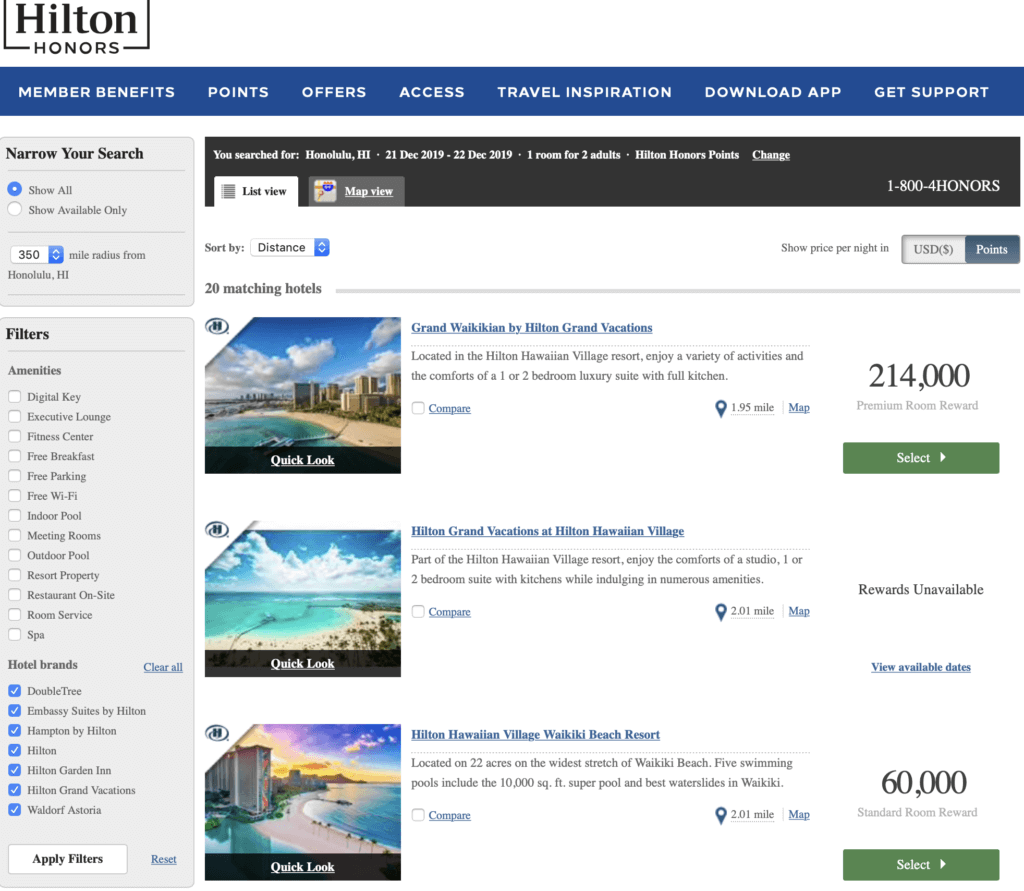Open the Member Benefits menu

click(97, 92)
